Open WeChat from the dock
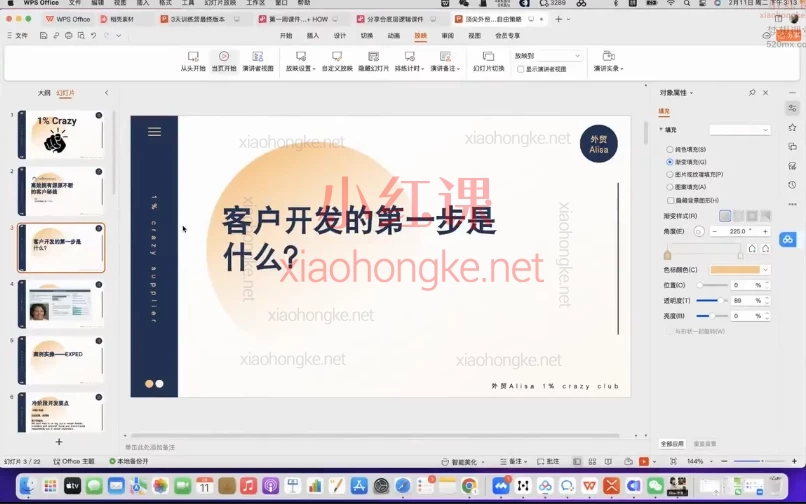Viewport: 806px width, 504px height. click(654, 485)
